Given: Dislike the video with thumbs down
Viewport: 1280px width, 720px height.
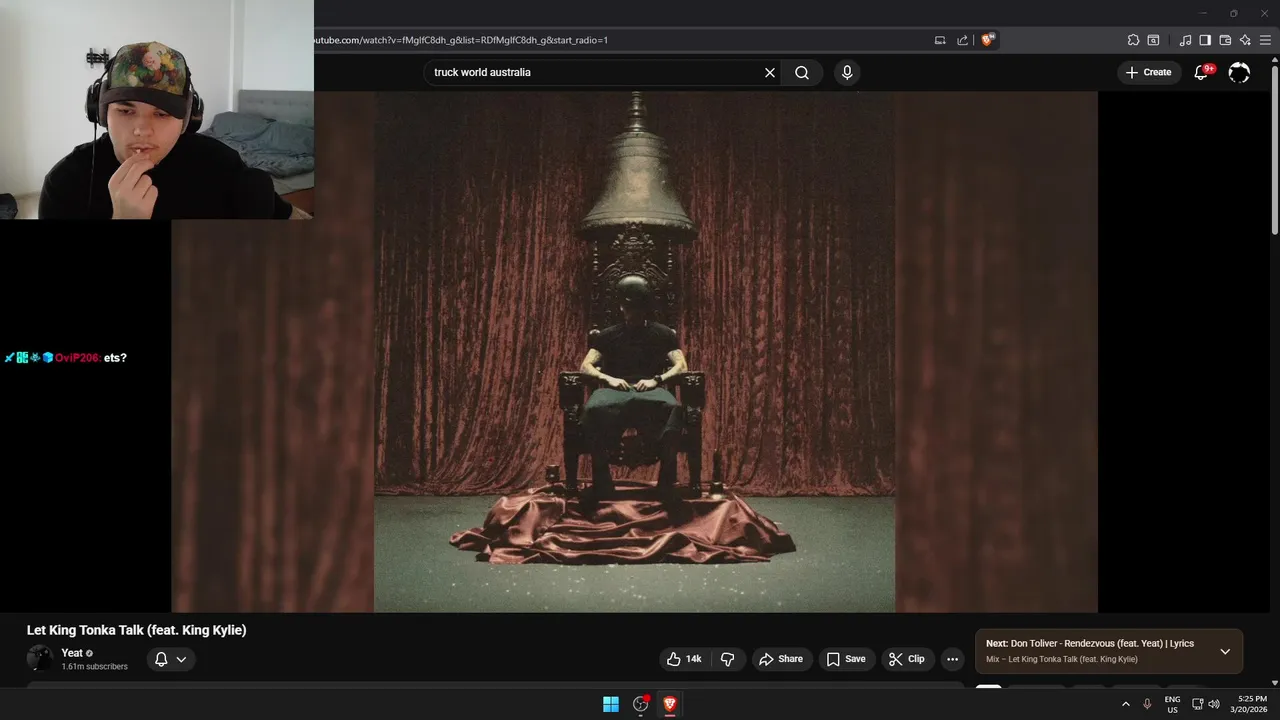Looking at the screenshot, I should [727, 659].
